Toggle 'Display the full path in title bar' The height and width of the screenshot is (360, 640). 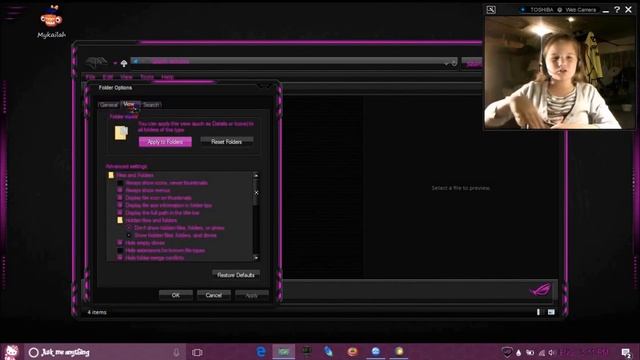click(x=120, y=213)
